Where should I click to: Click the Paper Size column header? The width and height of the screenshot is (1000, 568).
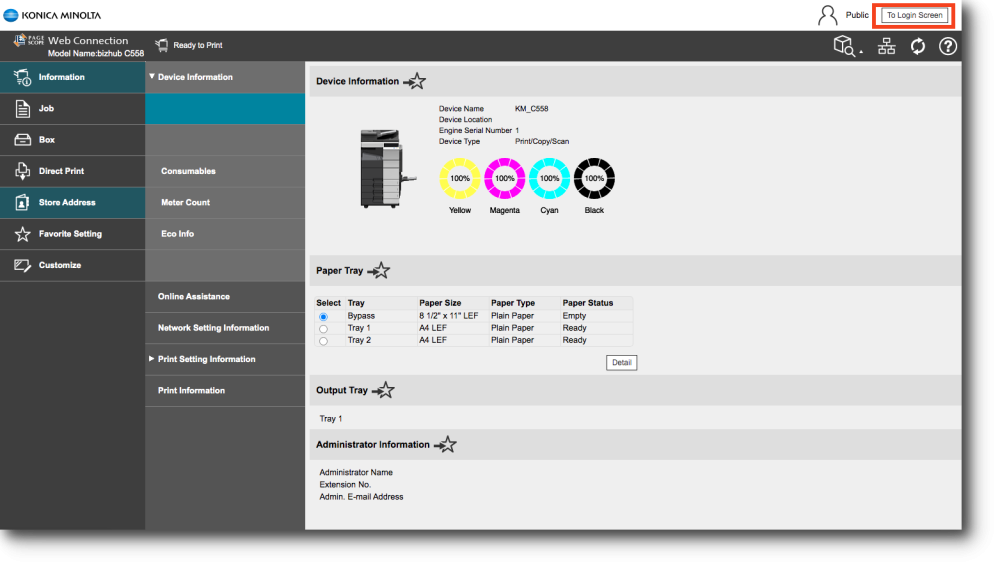click(x=440, y=303)
